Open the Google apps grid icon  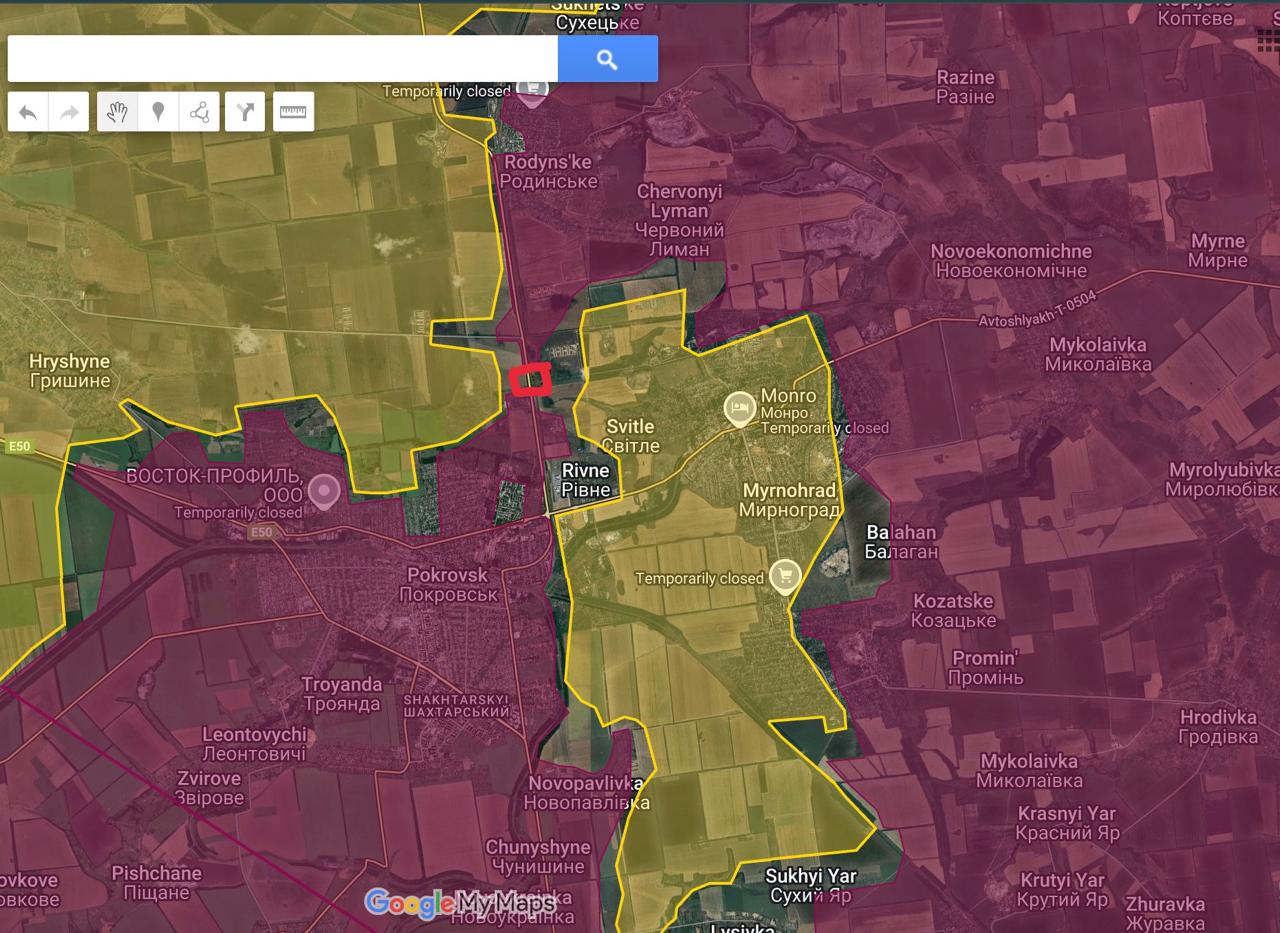[x=1269, y=39]
